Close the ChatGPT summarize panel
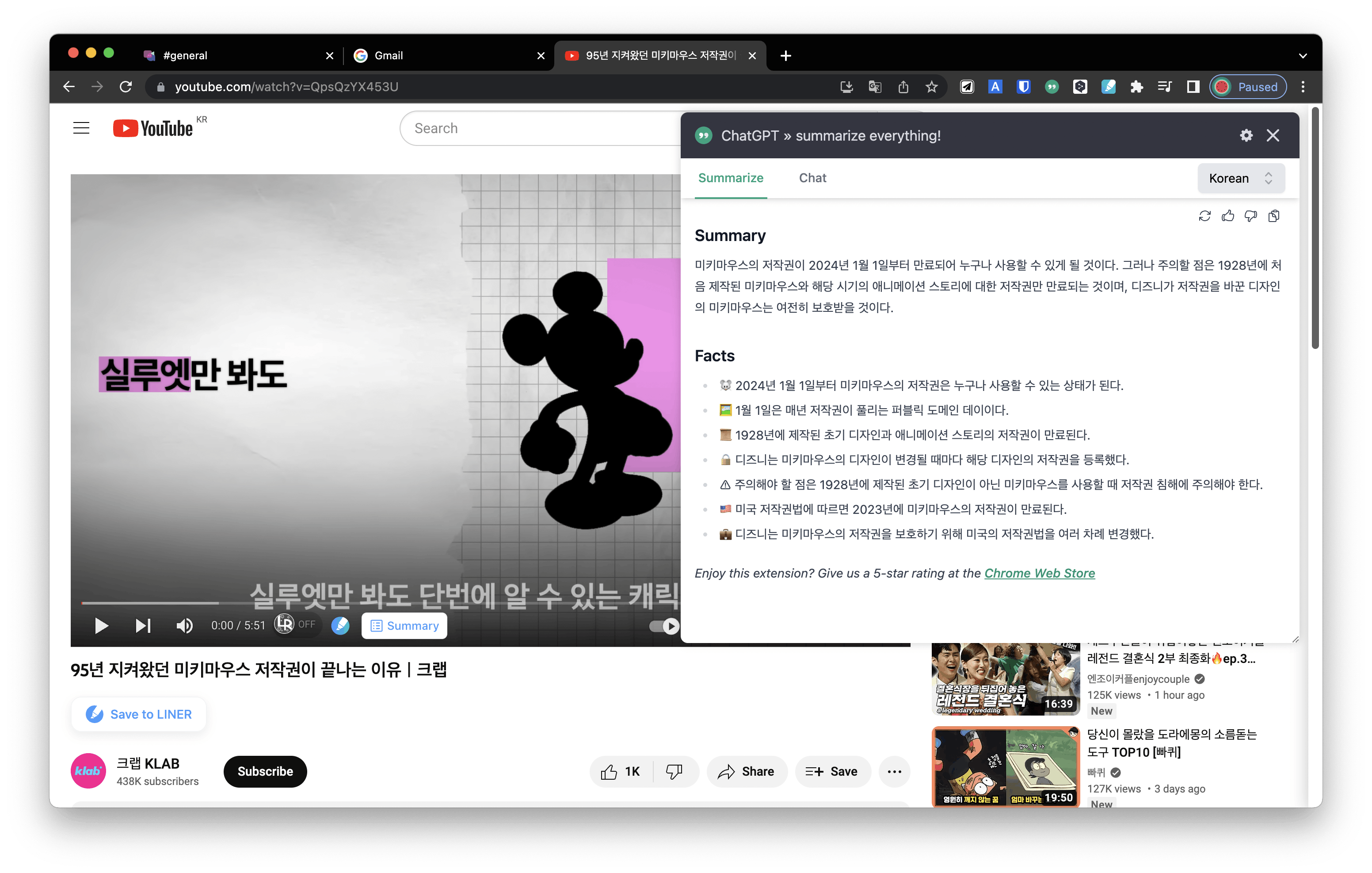Image resolution: width=1372 pixels, height=873 pixels. 1273,136
